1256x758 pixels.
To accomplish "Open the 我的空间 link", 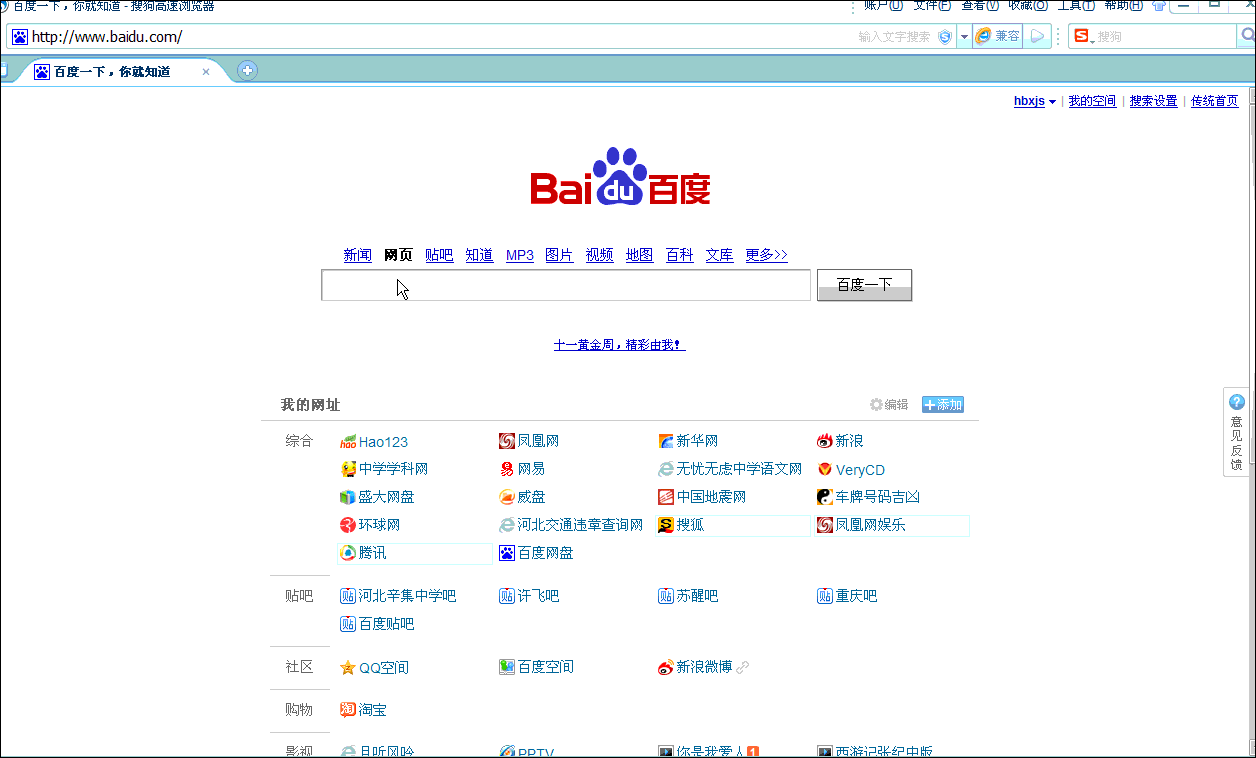I will point(1092,101).
